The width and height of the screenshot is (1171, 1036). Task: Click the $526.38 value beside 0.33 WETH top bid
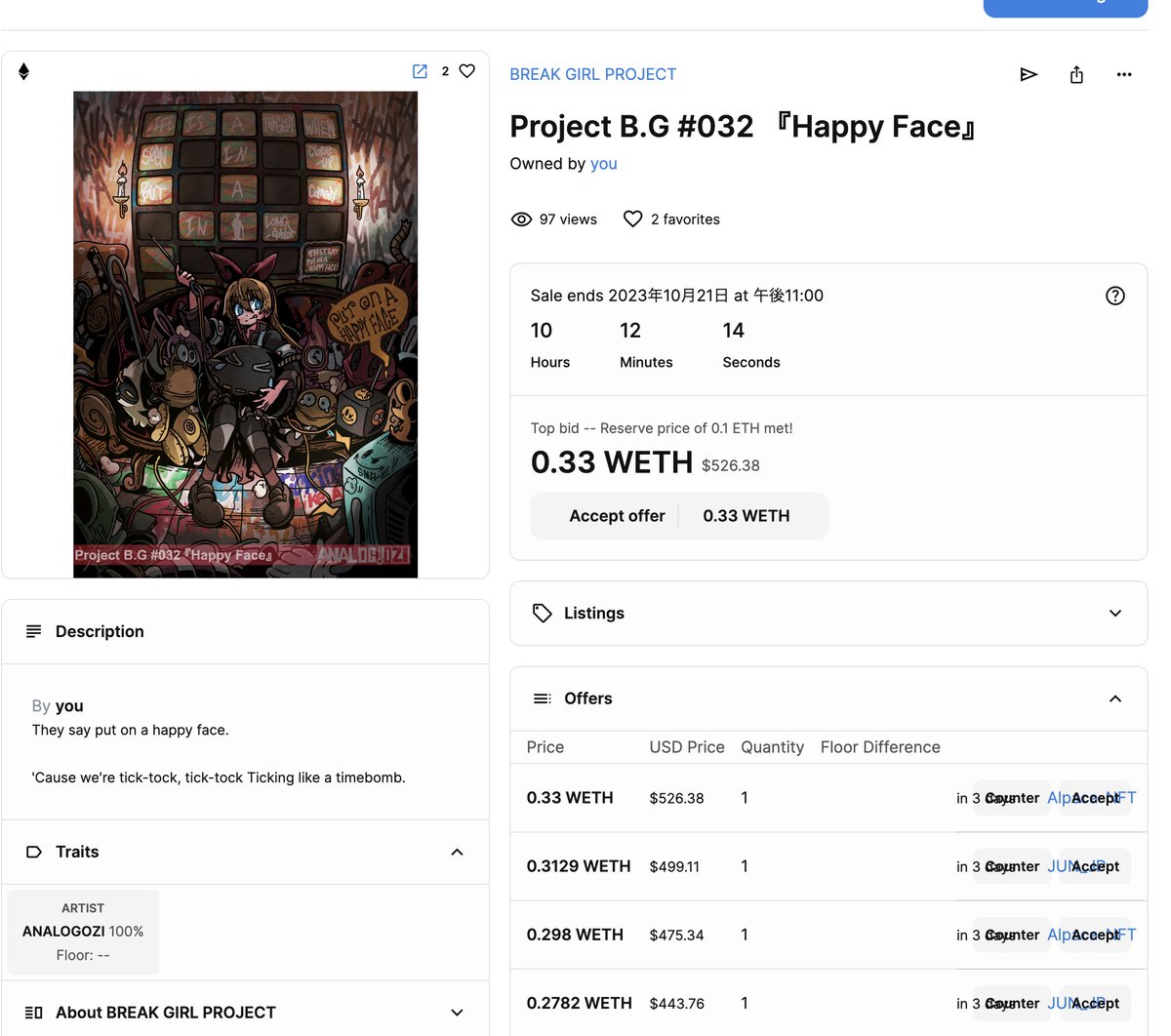coord(731,465)
